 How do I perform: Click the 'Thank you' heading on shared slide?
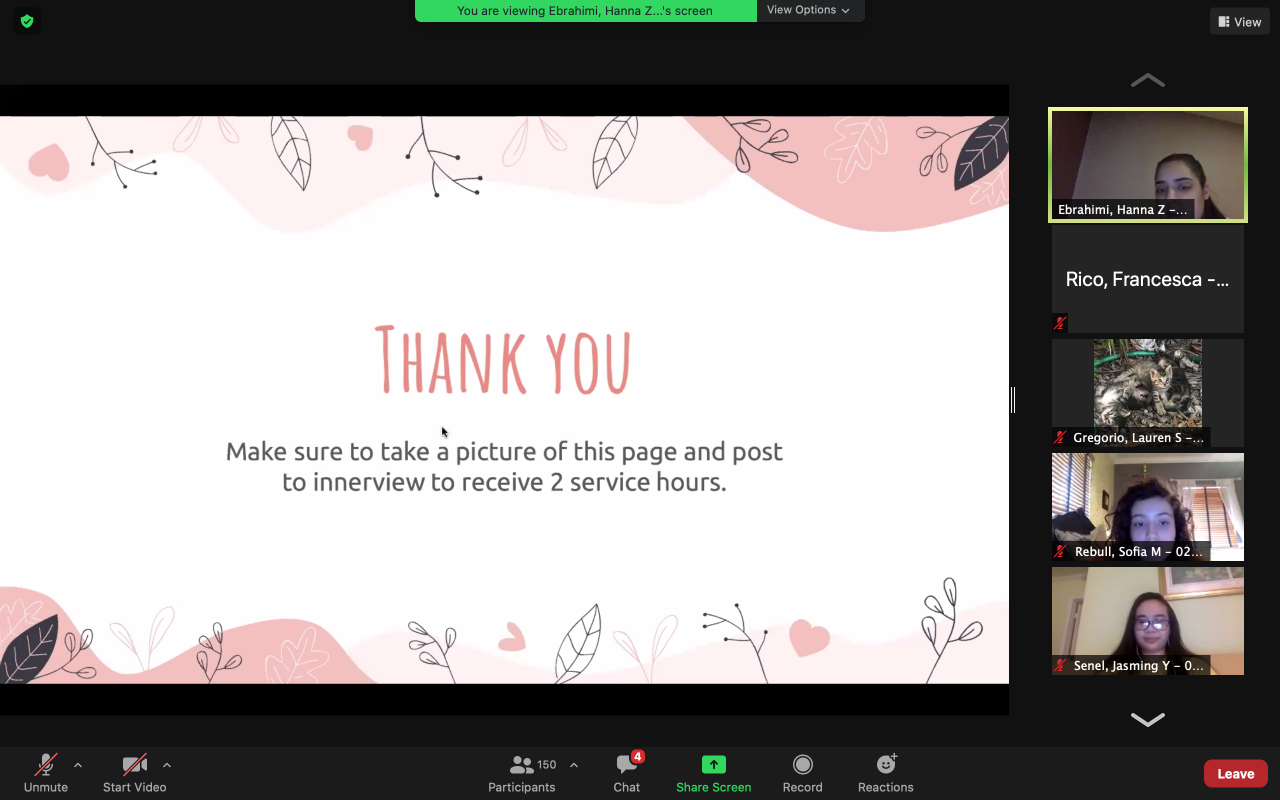503,360
